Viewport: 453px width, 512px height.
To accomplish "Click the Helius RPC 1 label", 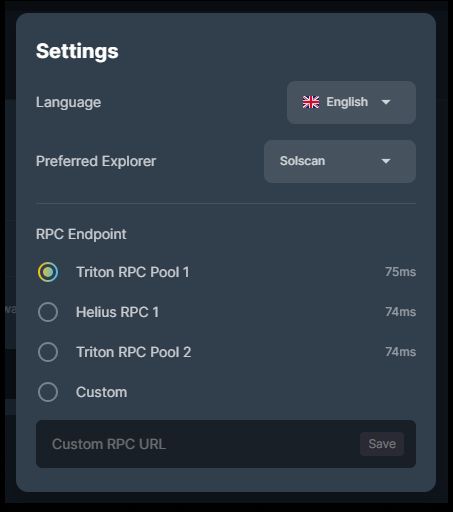I will 117,312.
